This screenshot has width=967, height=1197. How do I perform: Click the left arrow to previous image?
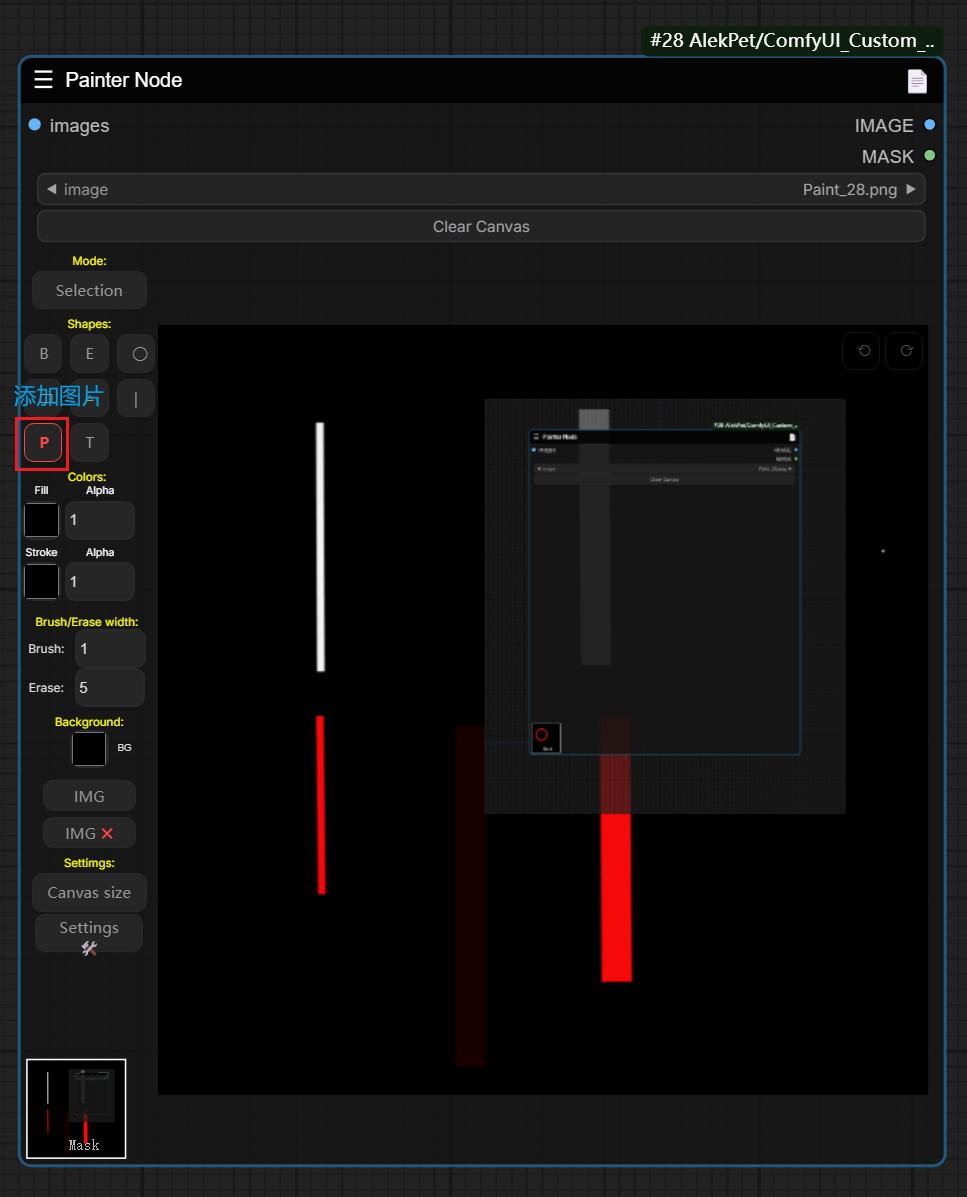click(x=51, y=189)
